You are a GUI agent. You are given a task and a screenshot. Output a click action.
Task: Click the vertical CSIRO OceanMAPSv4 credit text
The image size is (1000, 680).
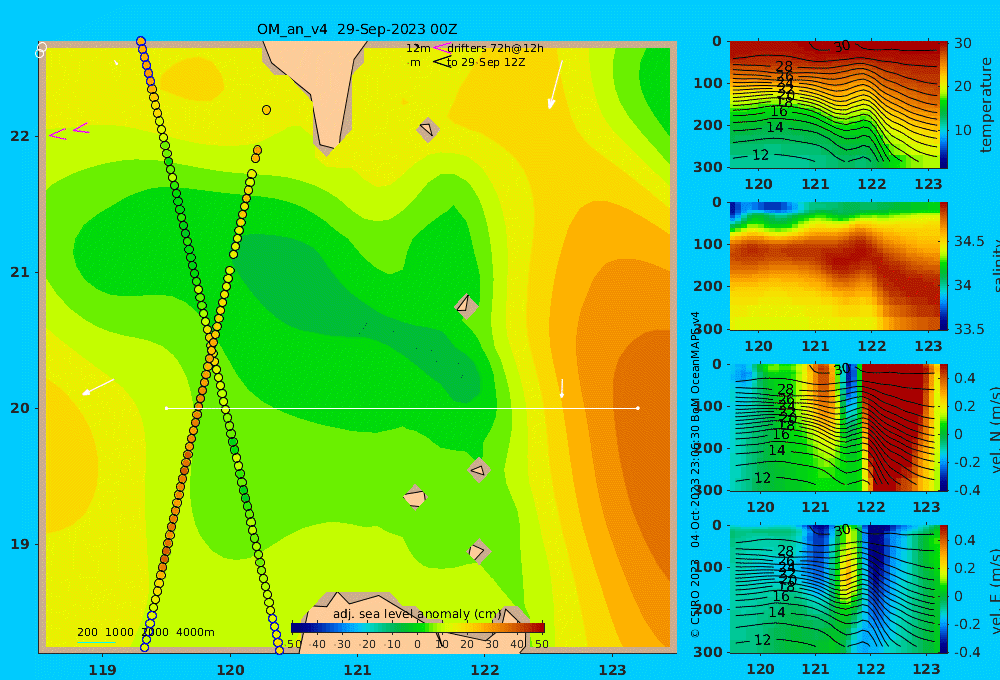coord(695,475)
